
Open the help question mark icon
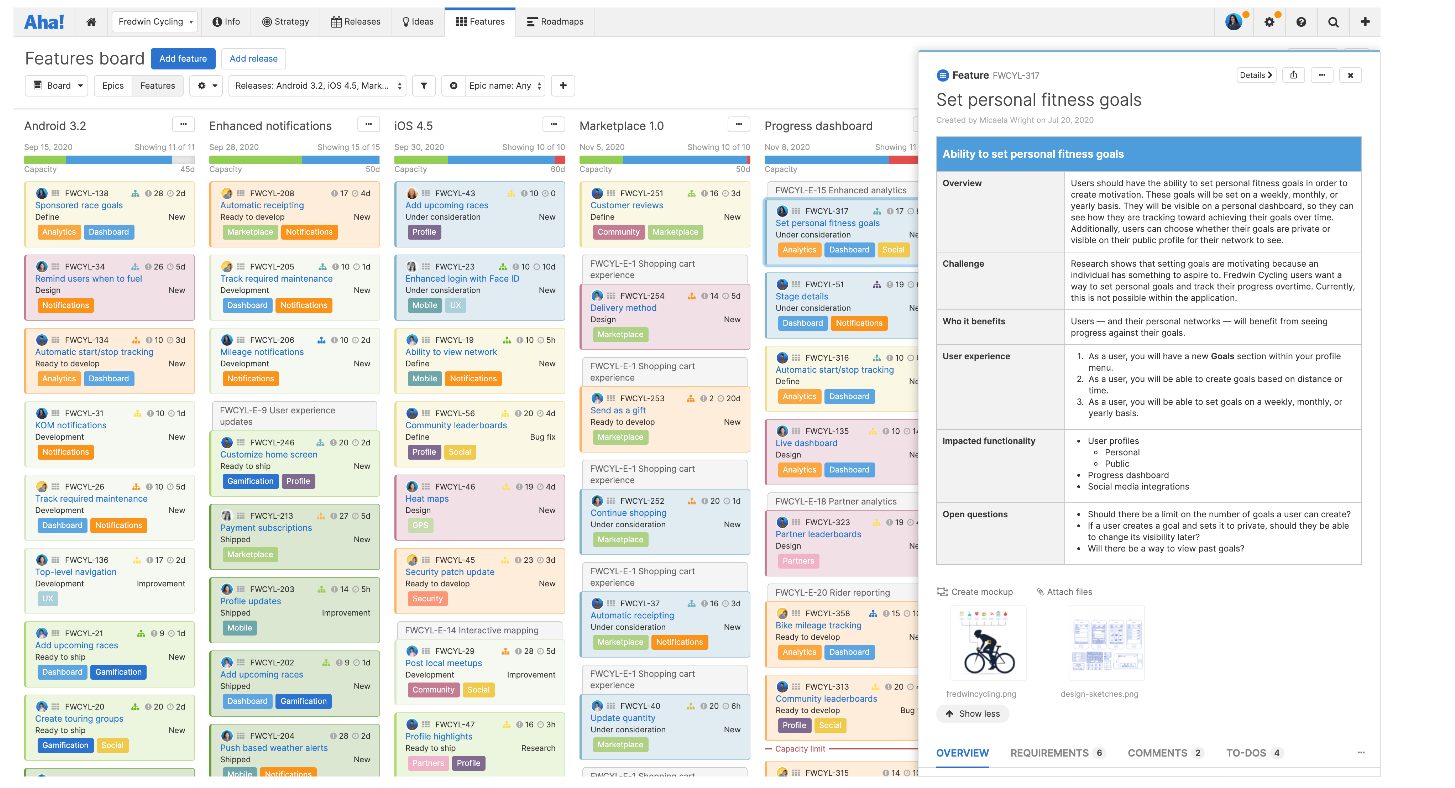[x=1301, y=21]
